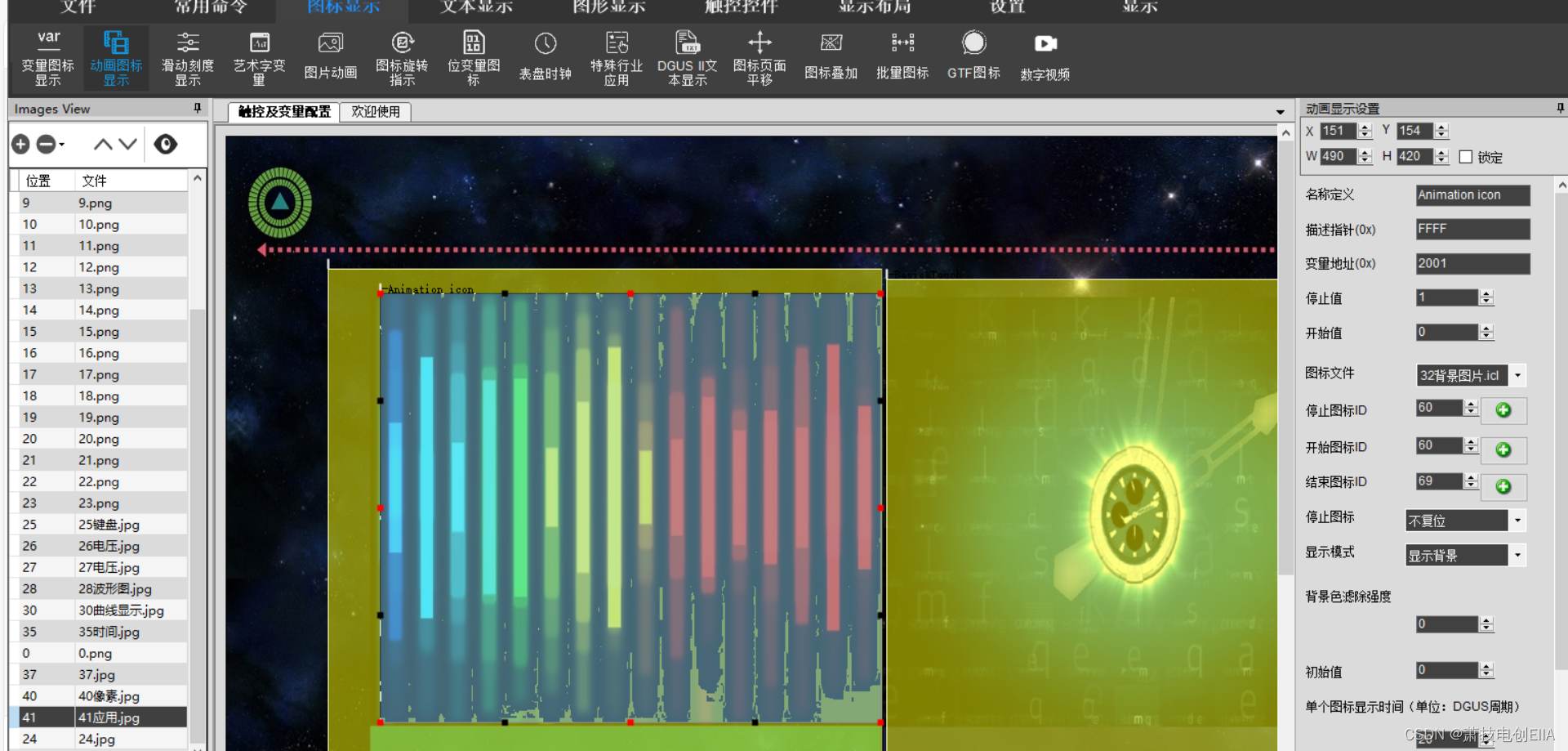Click the green add button beside 停止图标ID
This screenshot has width=1568, height=751.
[1503, 410]
